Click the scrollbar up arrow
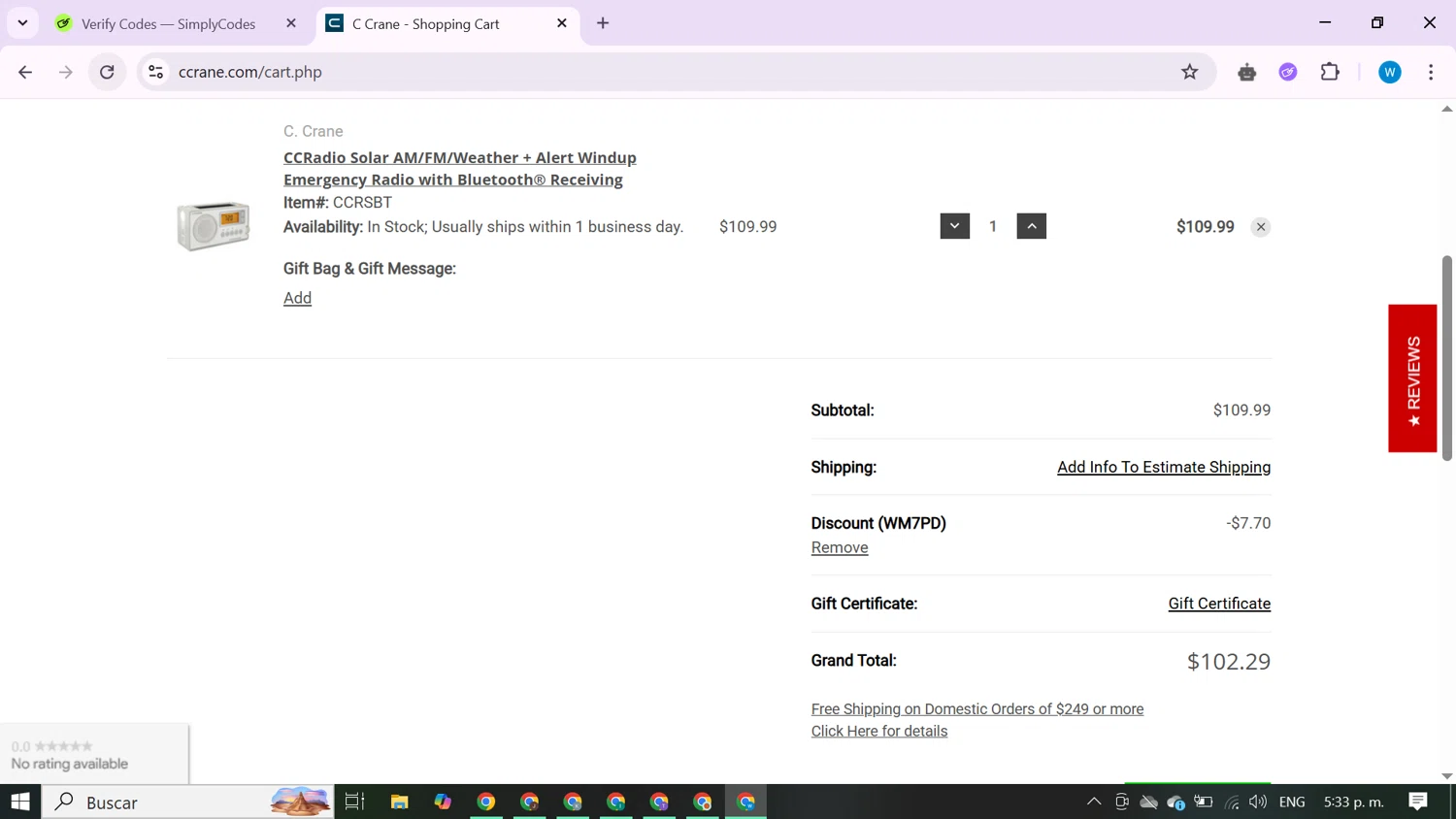Screen dimensions: 1456x819 (x=1447, y=109)
